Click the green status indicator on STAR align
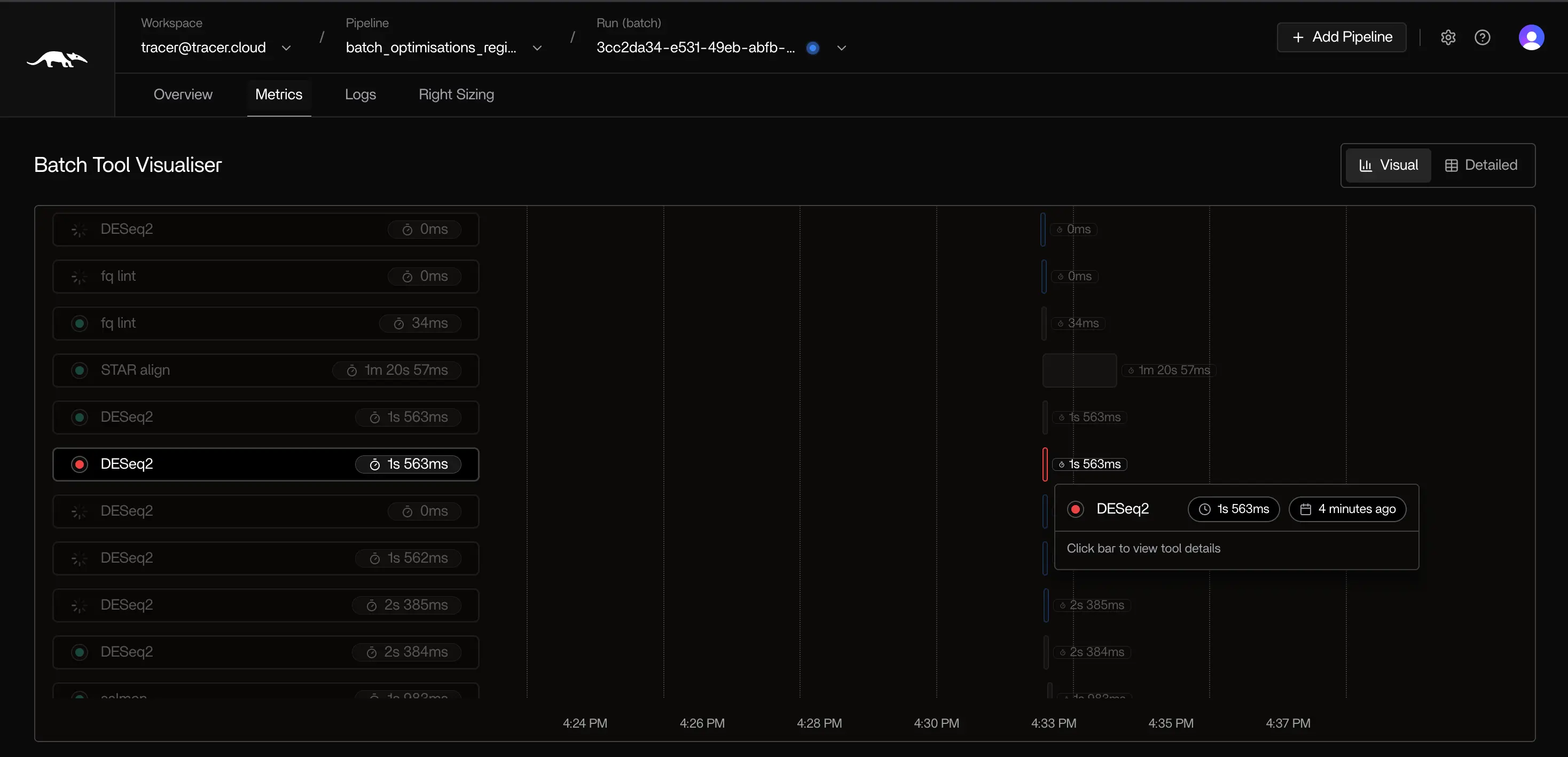This screenshot has width=1568, height=757. pos(79,370)
